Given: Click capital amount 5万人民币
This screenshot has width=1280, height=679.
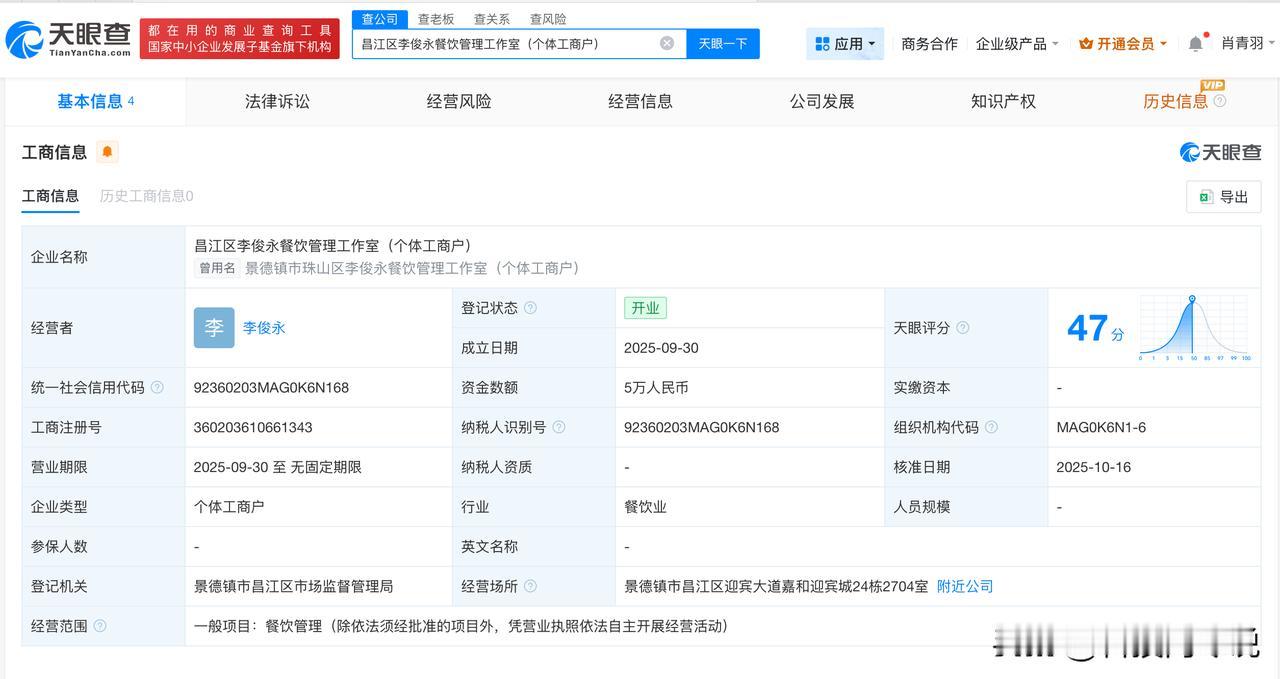Looking at the screenshot, I should [x=656, y=387].
